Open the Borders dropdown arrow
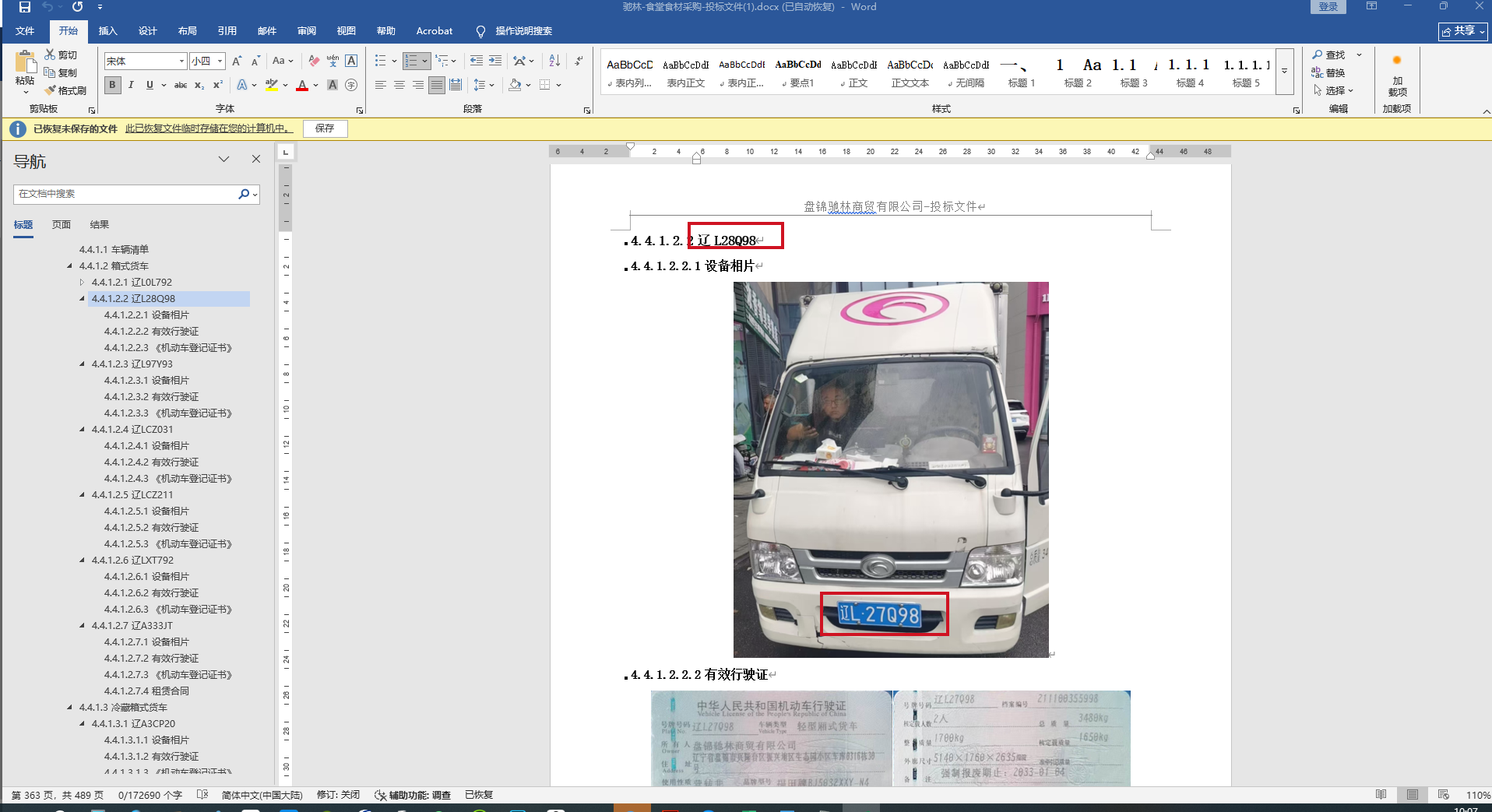Screen dimensions: 1492x812 (x=558, y=85)
